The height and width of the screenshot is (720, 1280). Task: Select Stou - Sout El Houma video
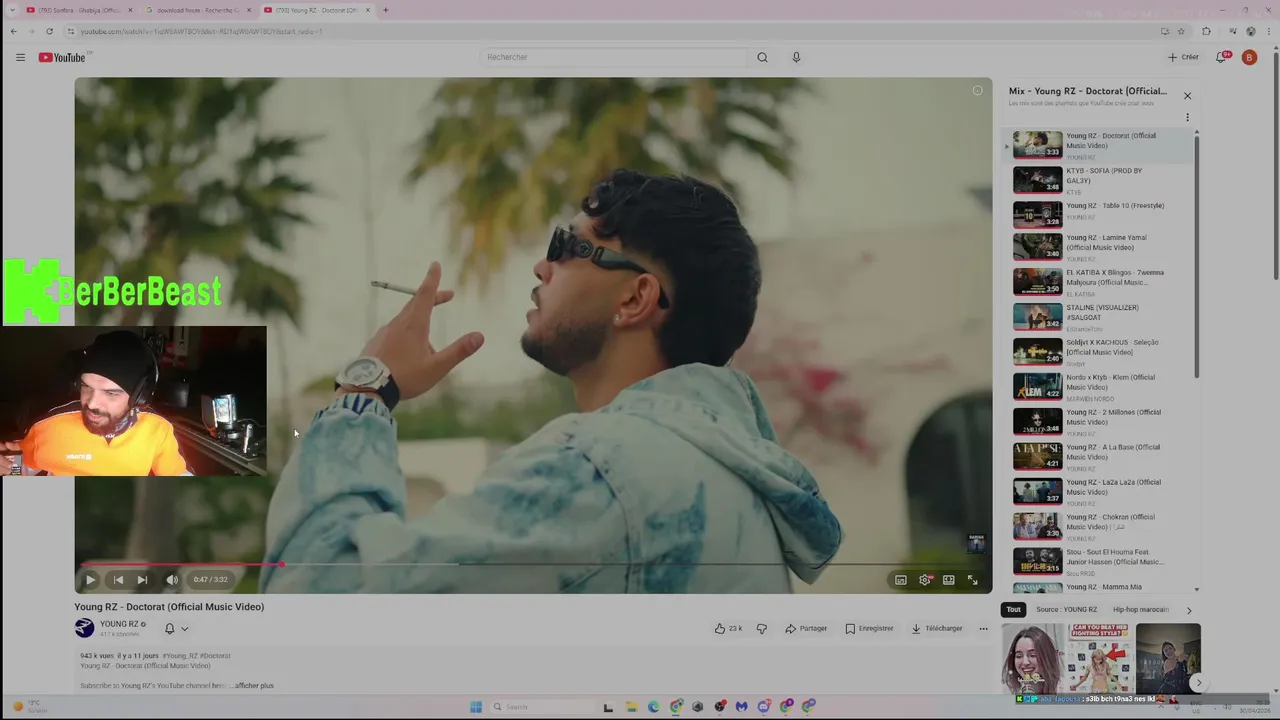pos(1099,562)
